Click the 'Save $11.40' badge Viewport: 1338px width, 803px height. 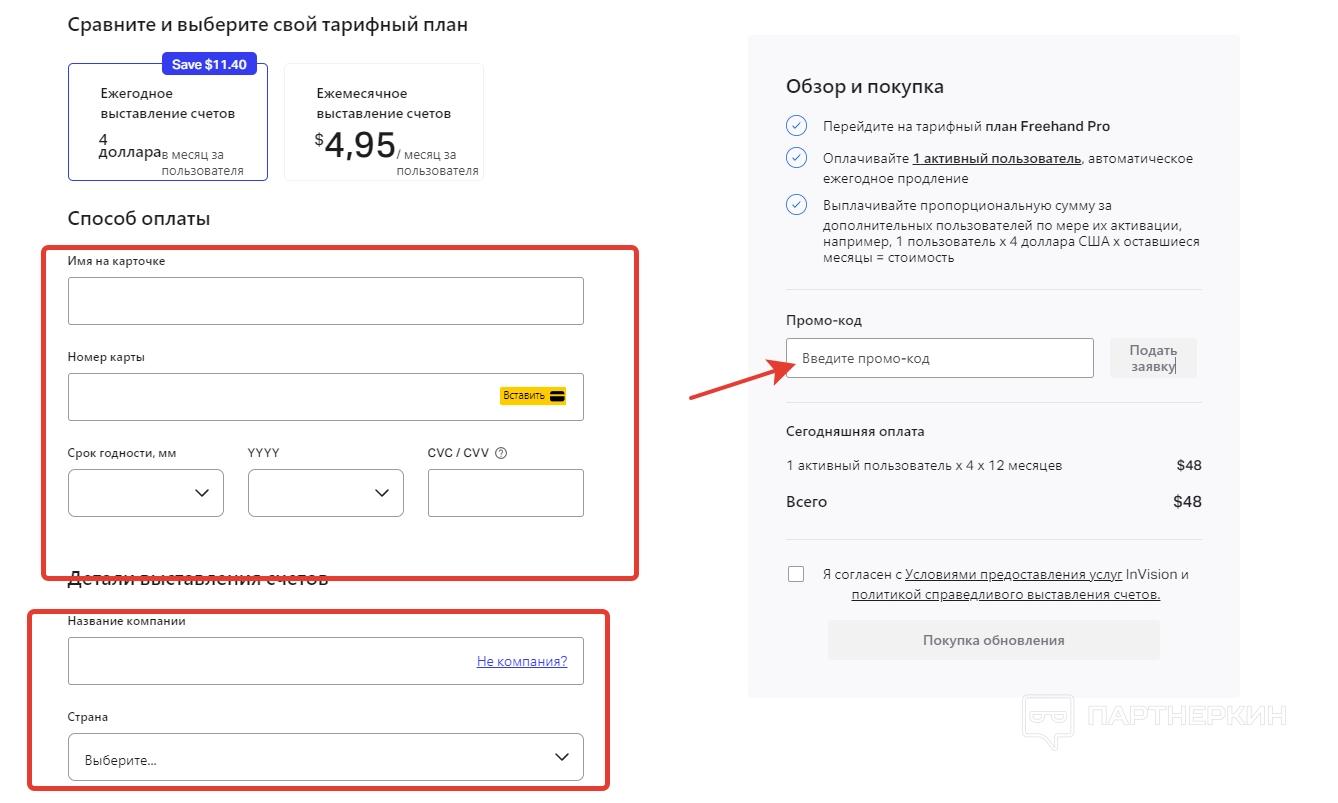[x=210, y=64]
